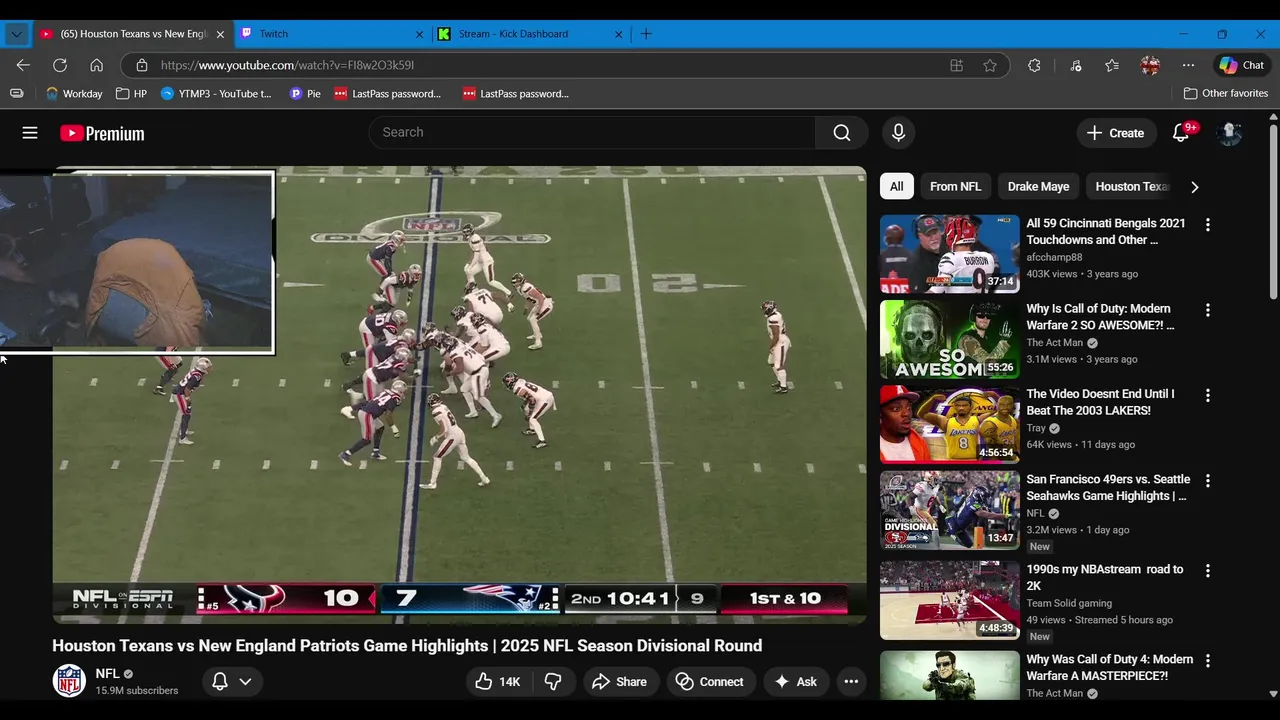Open the Edge profile picture
Image resolution: width=1280 pixels, height=720 pixels.
pyautogui.click(x=1150, y=65)
